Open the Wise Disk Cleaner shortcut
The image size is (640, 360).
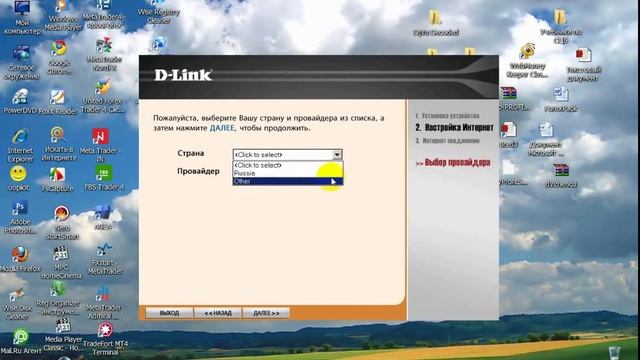[x=17, y=304]
